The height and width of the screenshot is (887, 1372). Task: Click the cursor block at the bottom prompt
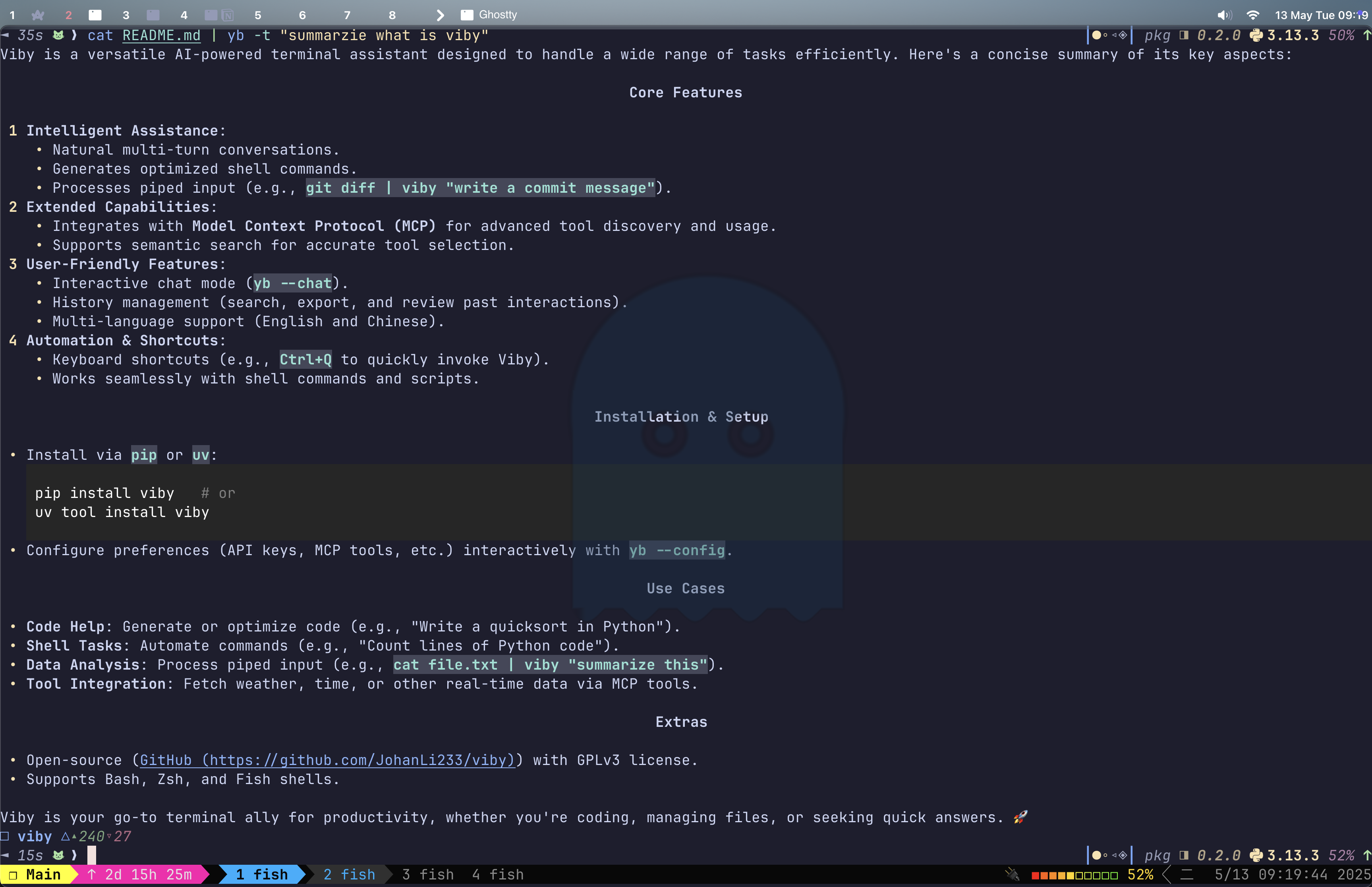(x=91, y=855)
